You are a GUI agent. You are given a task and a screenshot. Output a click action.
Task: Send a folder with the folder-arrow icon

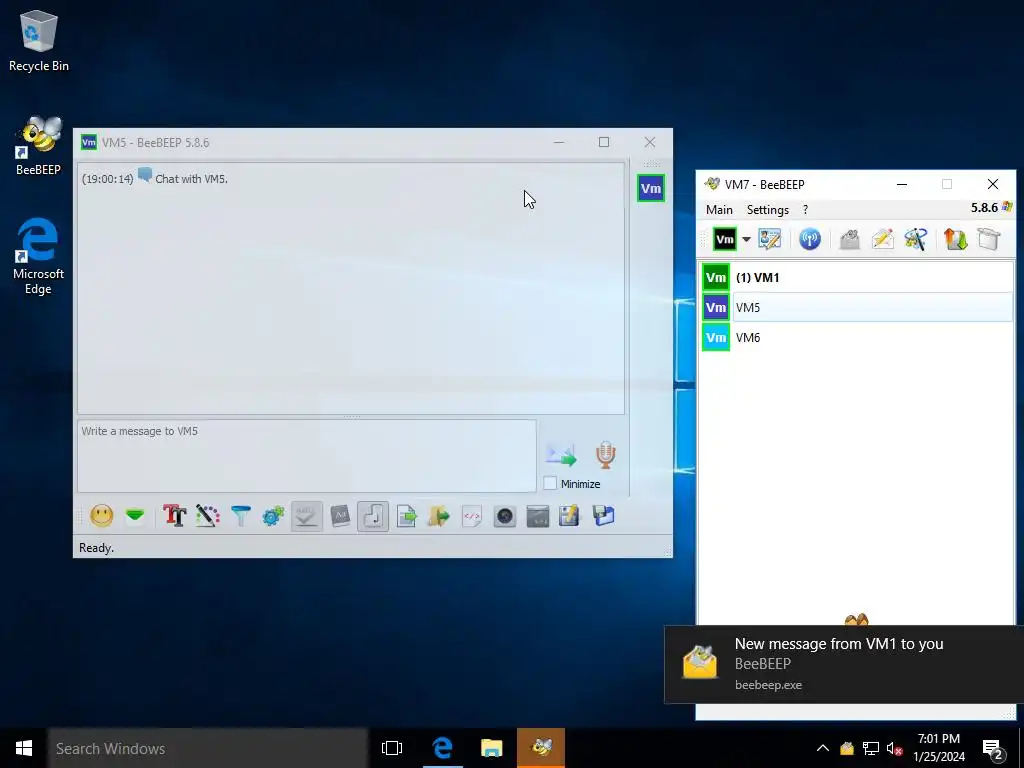coord(439,516)
